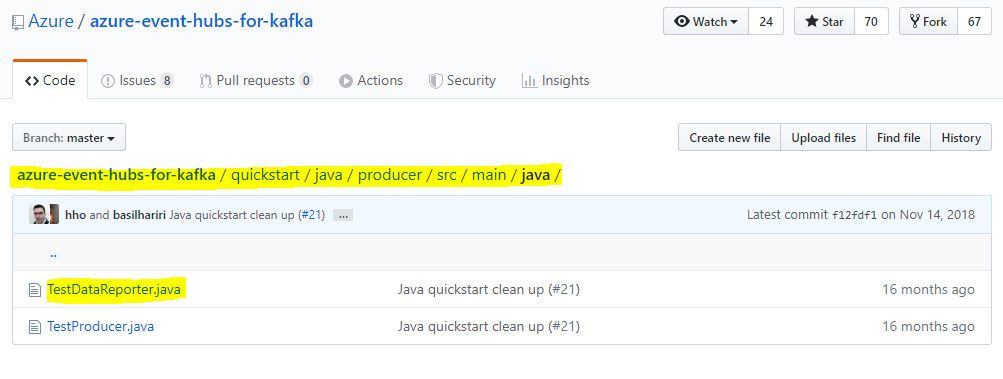The image size is (1003, 379).
Task: Click the java breadcrumb after quickstart
Action: pos(329,175)
